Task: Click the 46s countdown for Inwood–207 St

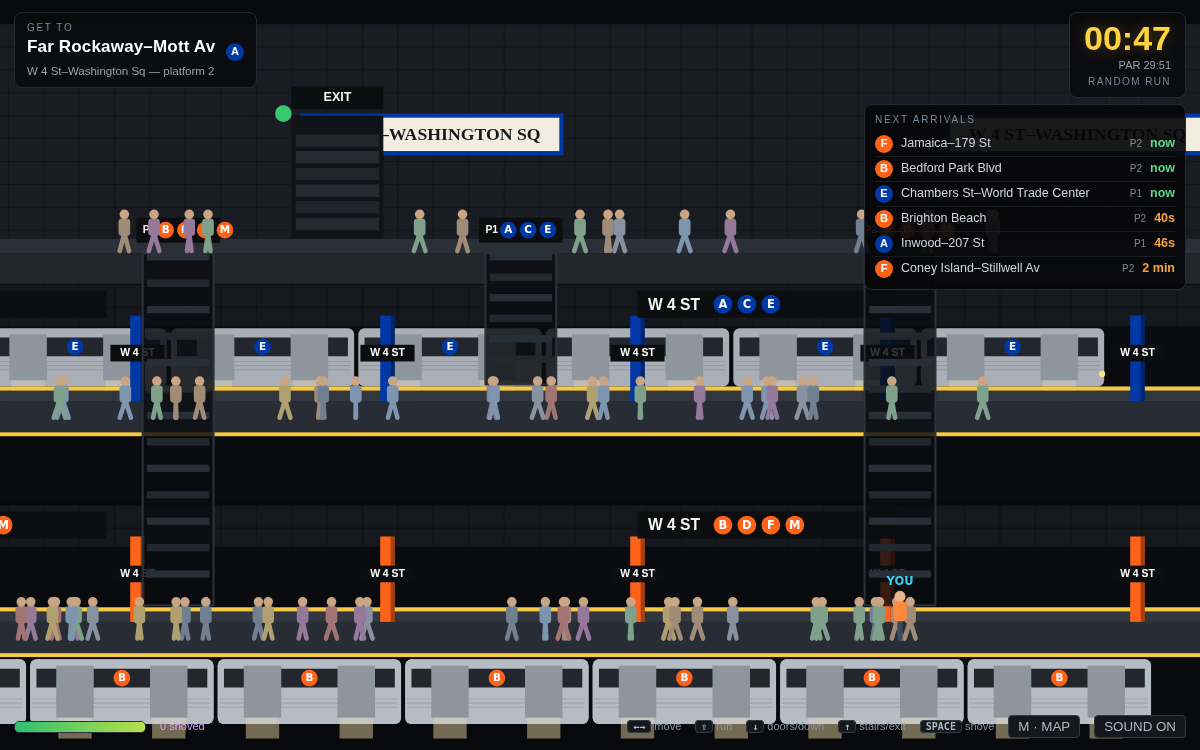Action: pyautogui.click(x=1164, y=243)
